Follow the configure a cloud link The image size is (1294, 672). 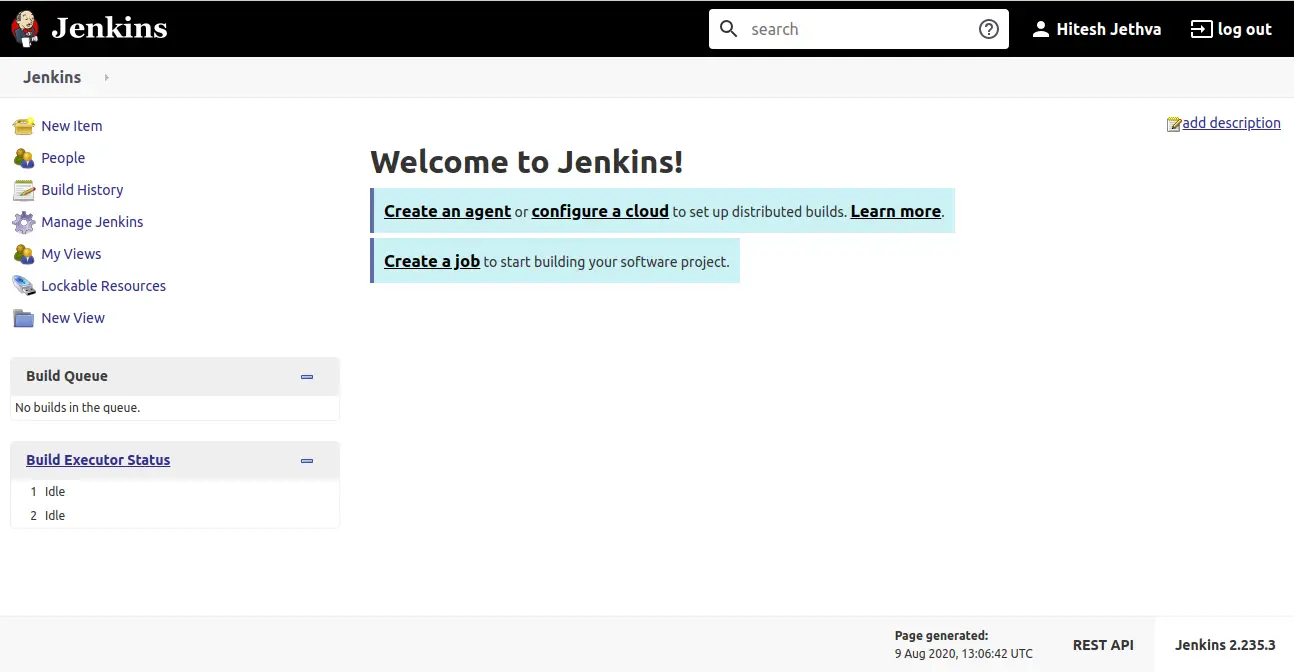tap(600, 211)
